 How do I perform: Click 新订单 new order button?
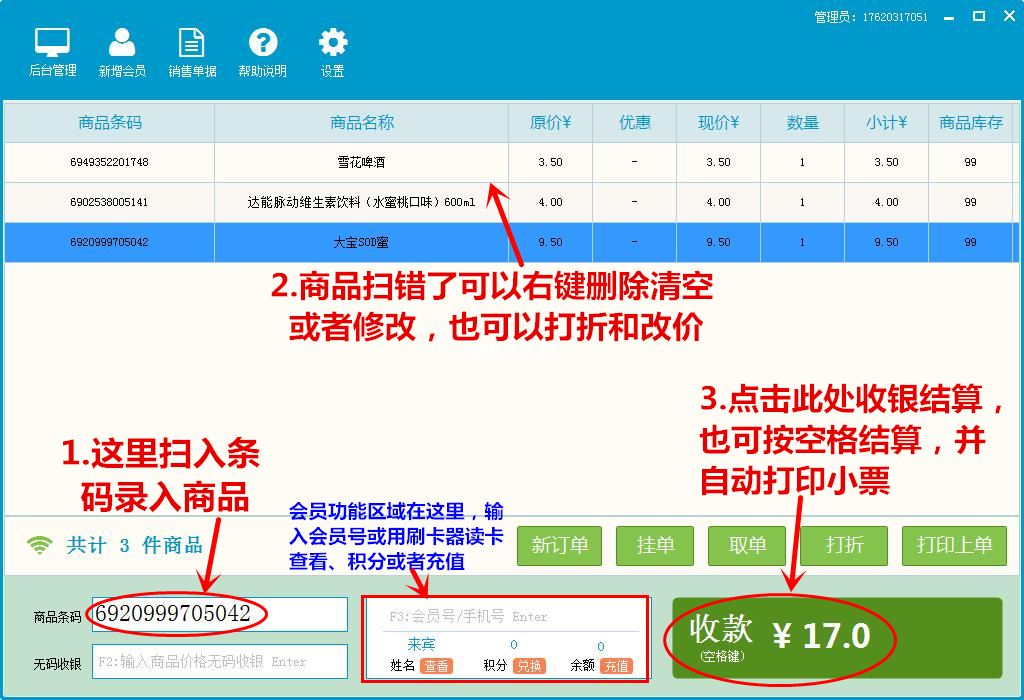[560, 545]
